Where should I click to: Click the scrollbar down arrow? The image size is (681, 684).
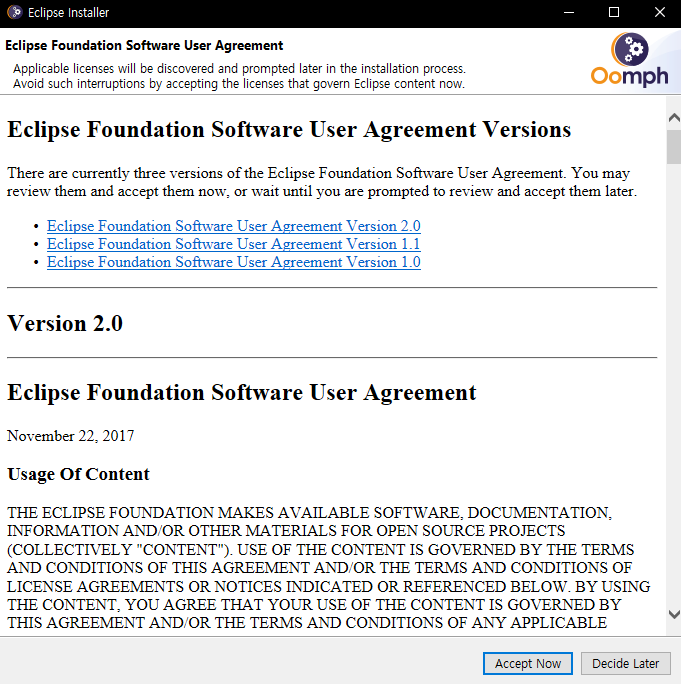(674, 615)
